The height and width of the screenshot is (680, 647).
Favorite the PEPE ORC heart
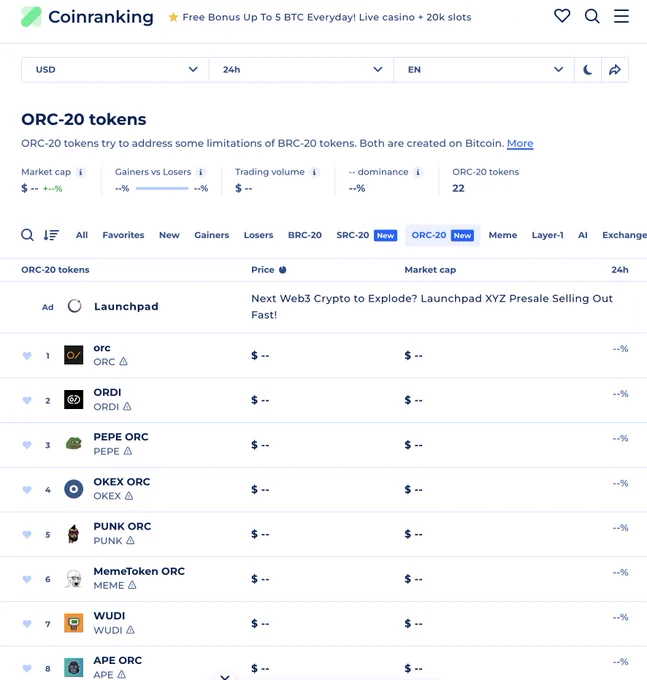(27, 445)
